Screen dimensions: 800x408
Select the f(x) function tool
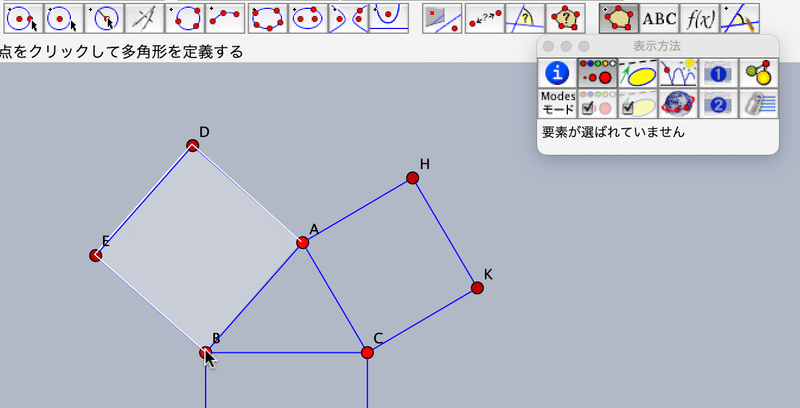pyautogui.click(x=699, y=18)
